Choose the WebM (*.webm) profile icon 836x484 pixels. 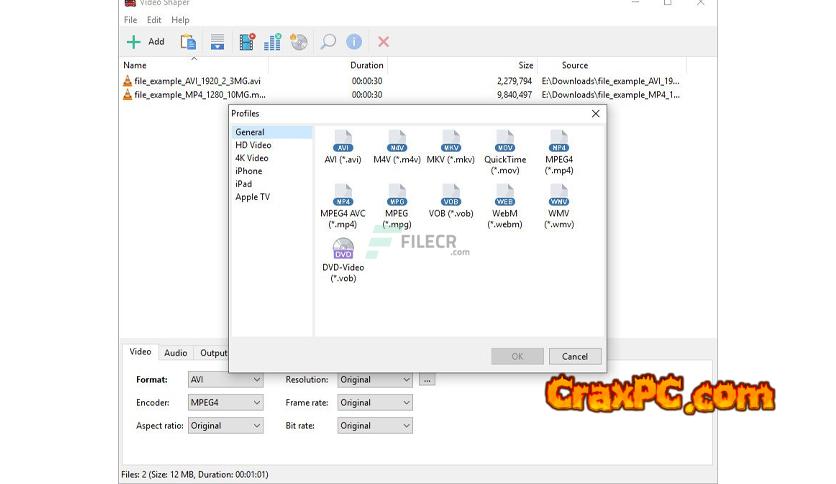coord(505,195)
